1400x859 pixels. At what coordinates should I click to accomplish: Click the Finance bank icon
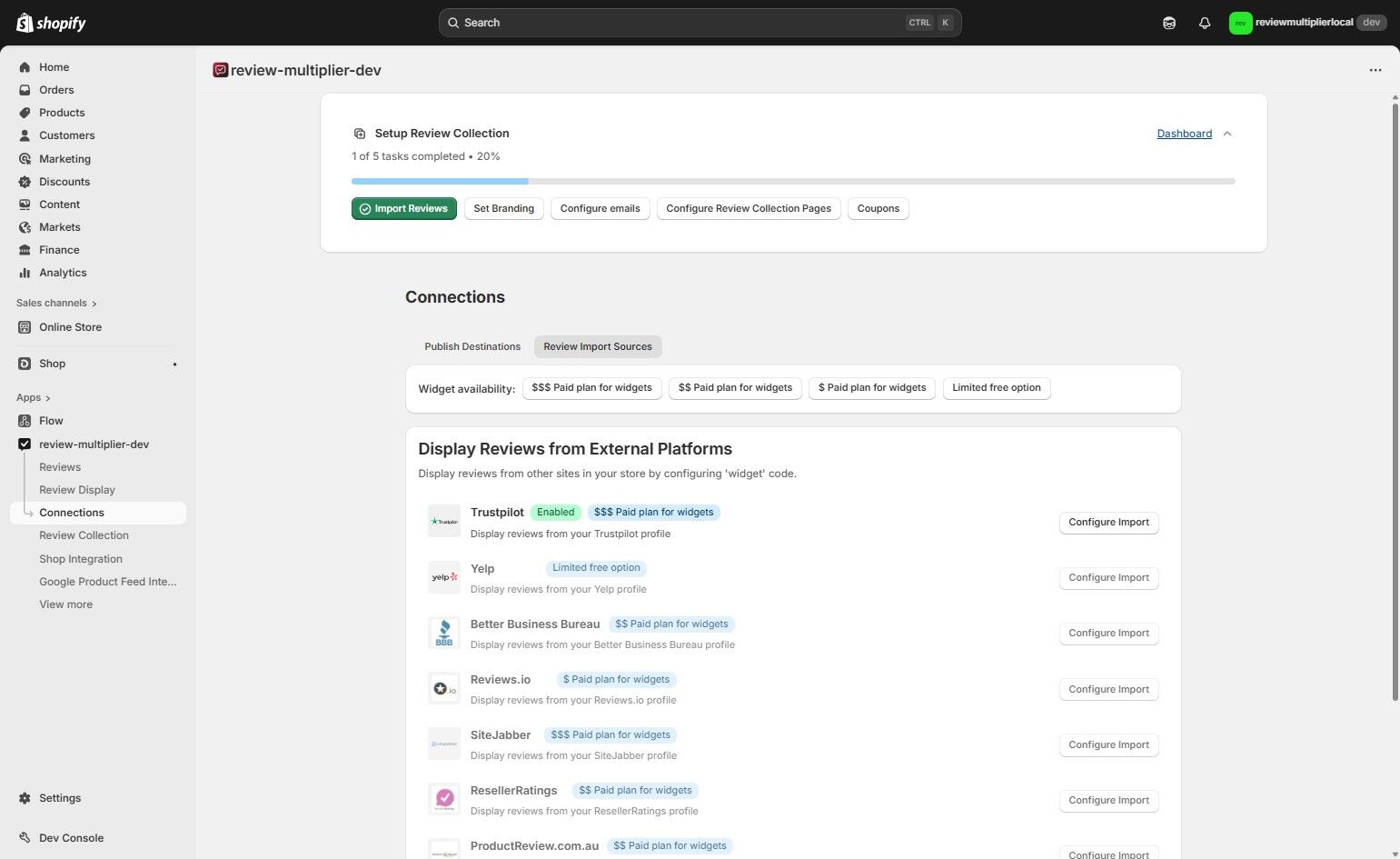click(25, 250)
